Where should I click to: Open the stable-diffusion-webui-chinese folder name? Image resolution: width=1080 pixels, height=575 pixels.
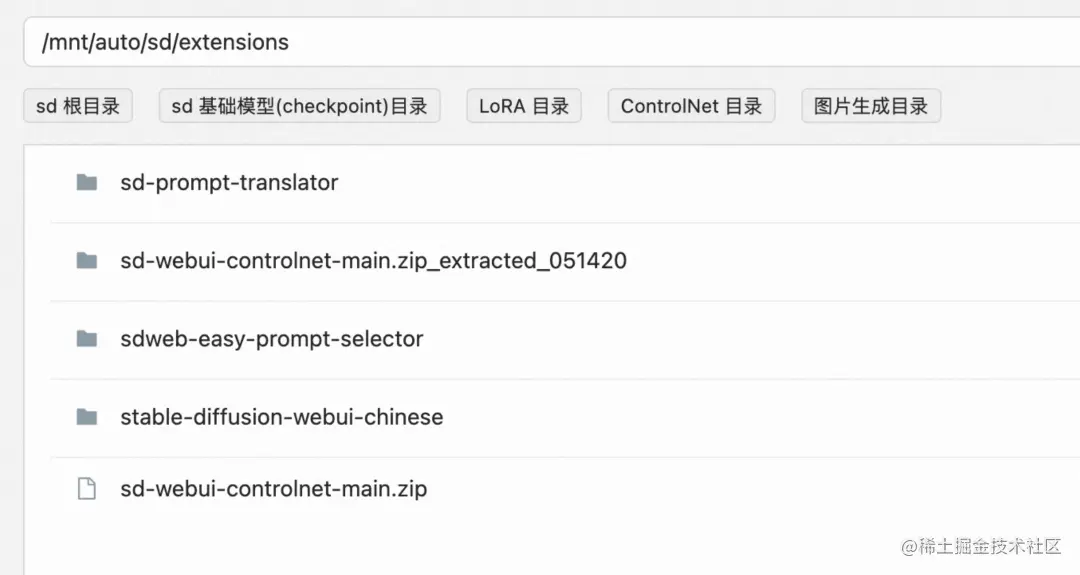pos(282,417)
